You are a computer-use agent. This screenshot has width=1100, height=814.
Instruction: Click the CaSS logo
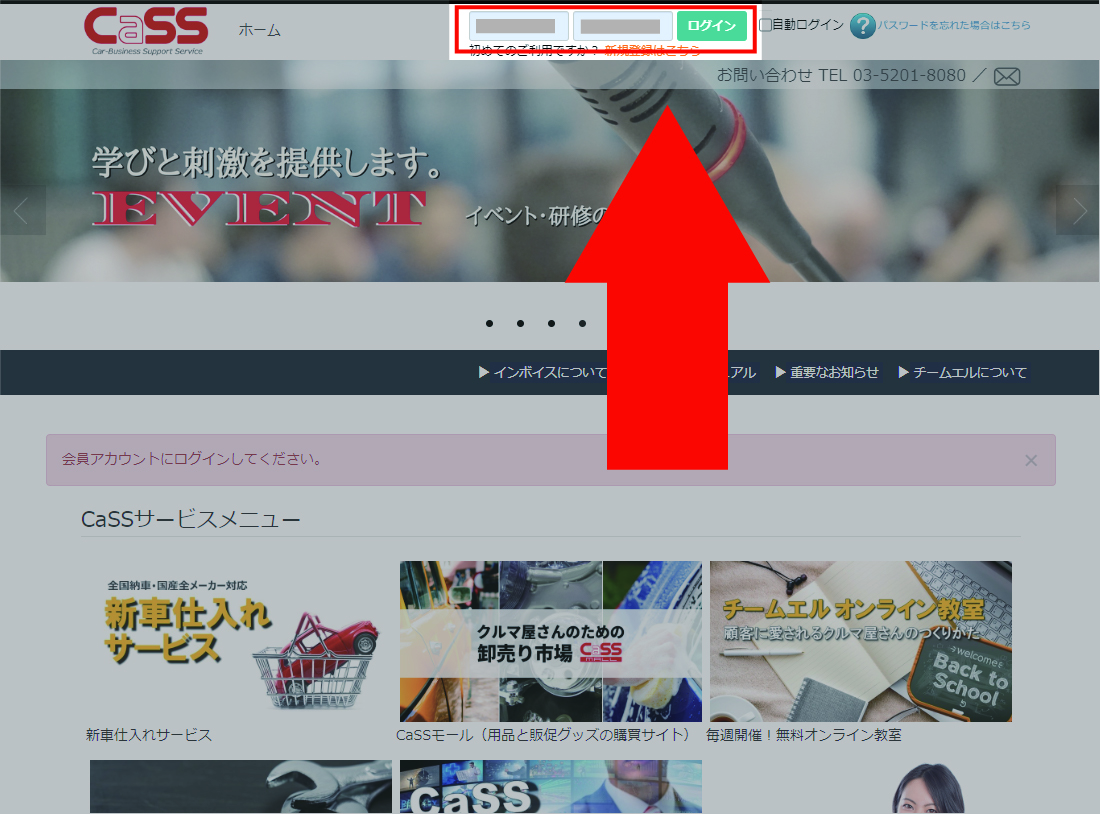[x=146, y=31]
